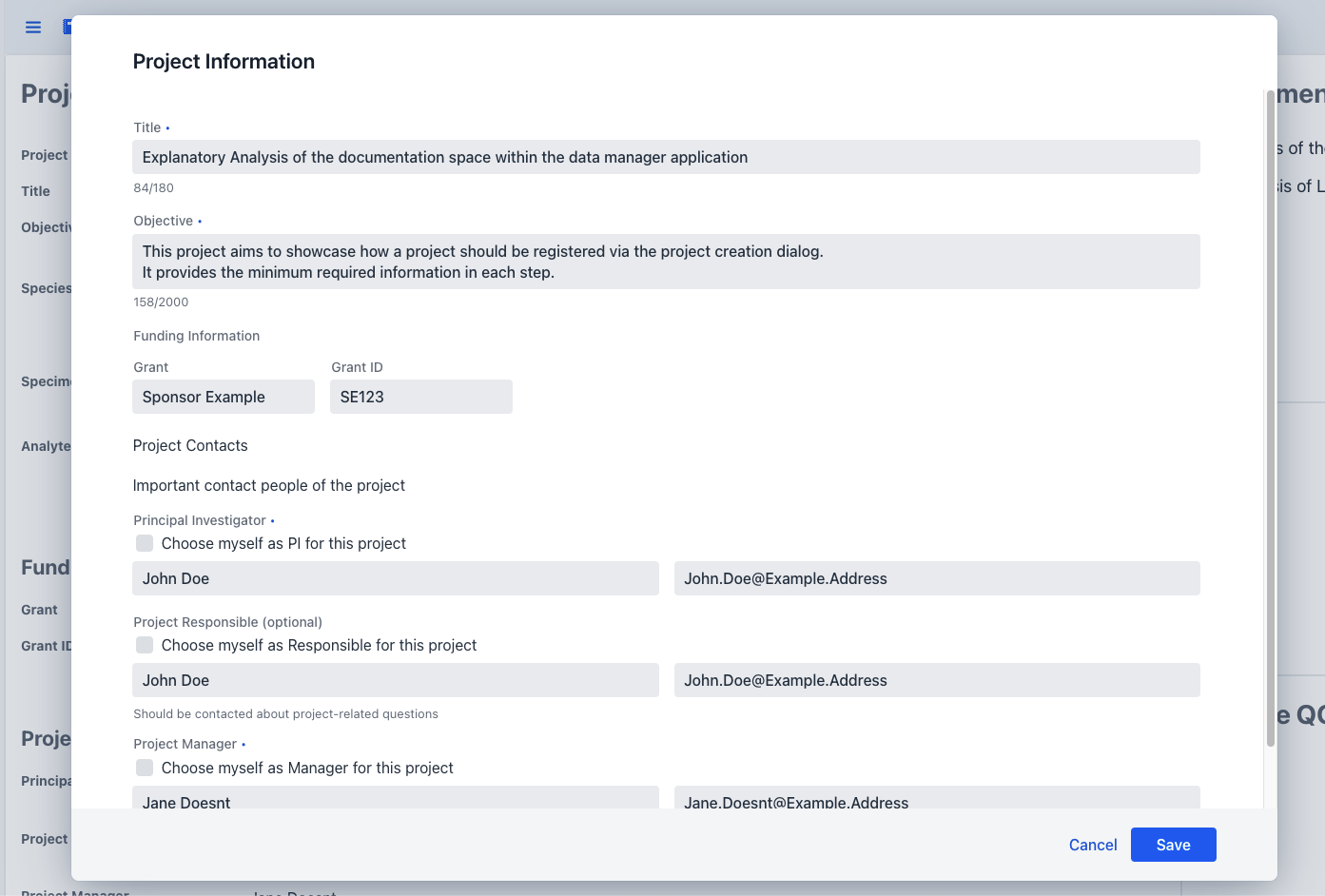Click the Project Information dialog heading

[224, 61]
